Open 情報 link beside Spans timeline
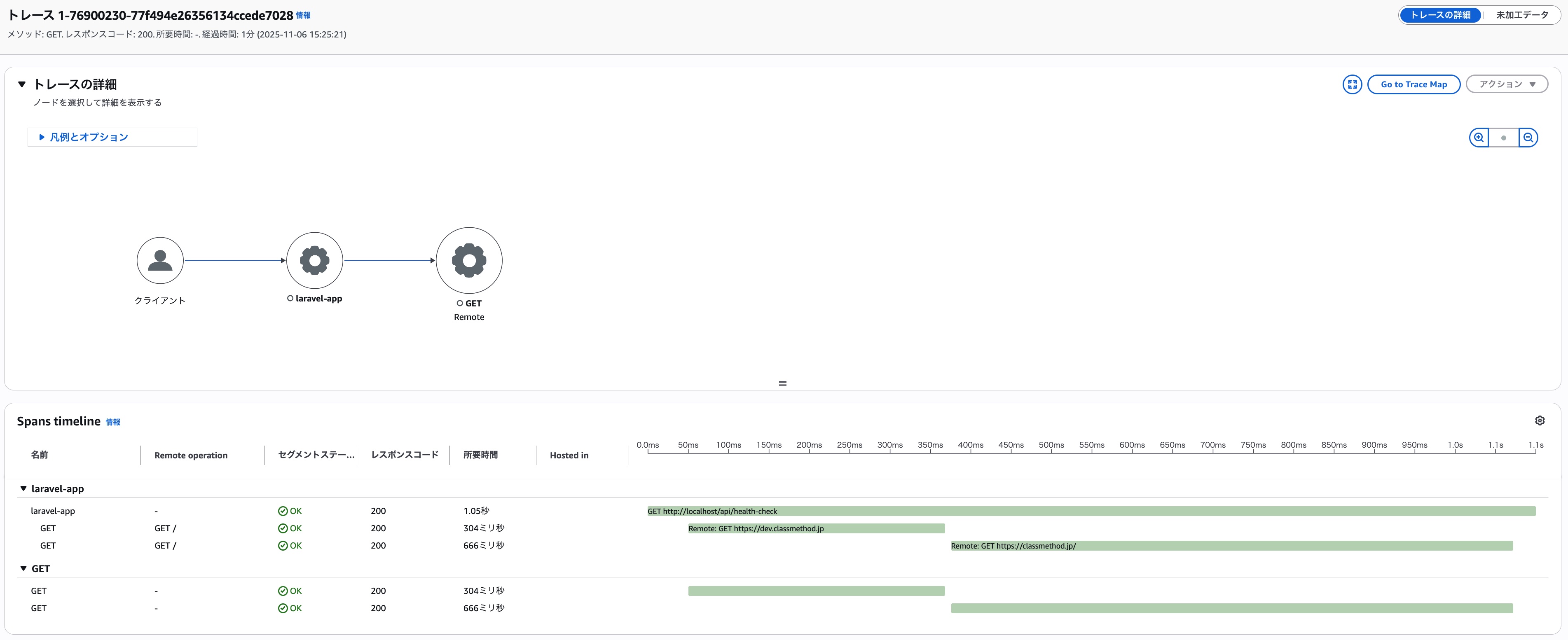The height and width of the screenshot is (640, 1568). point(113,422)
